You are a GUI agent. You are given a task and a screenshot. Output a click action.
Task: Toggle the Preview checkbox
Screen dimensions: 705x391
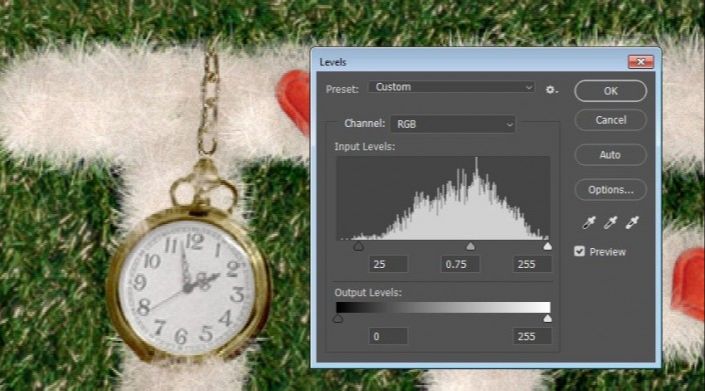click(580, 251)
